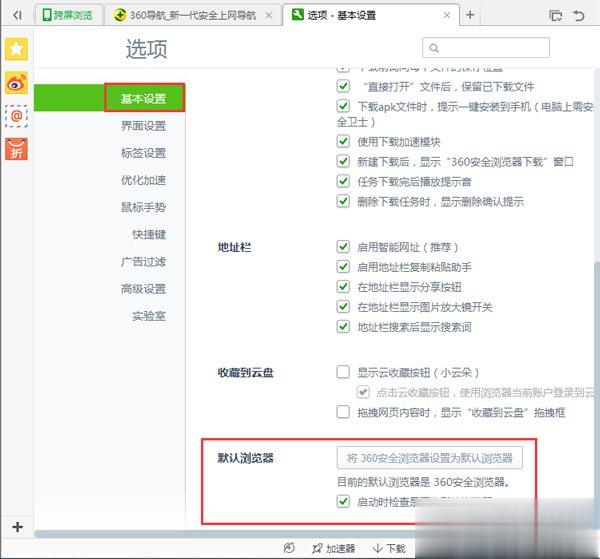Open 快捷键 settings section
600x559 pixels.
point(149,234)
